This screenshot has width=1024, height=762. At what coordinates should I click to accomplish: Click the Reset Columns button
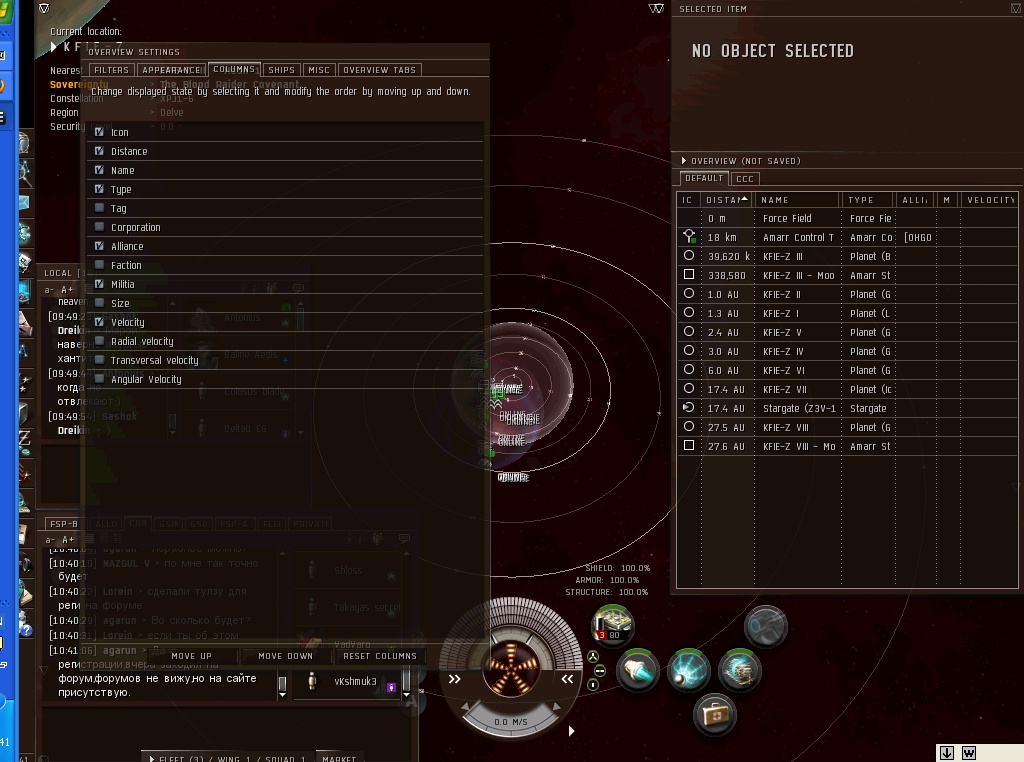click(x=380, y=656)
